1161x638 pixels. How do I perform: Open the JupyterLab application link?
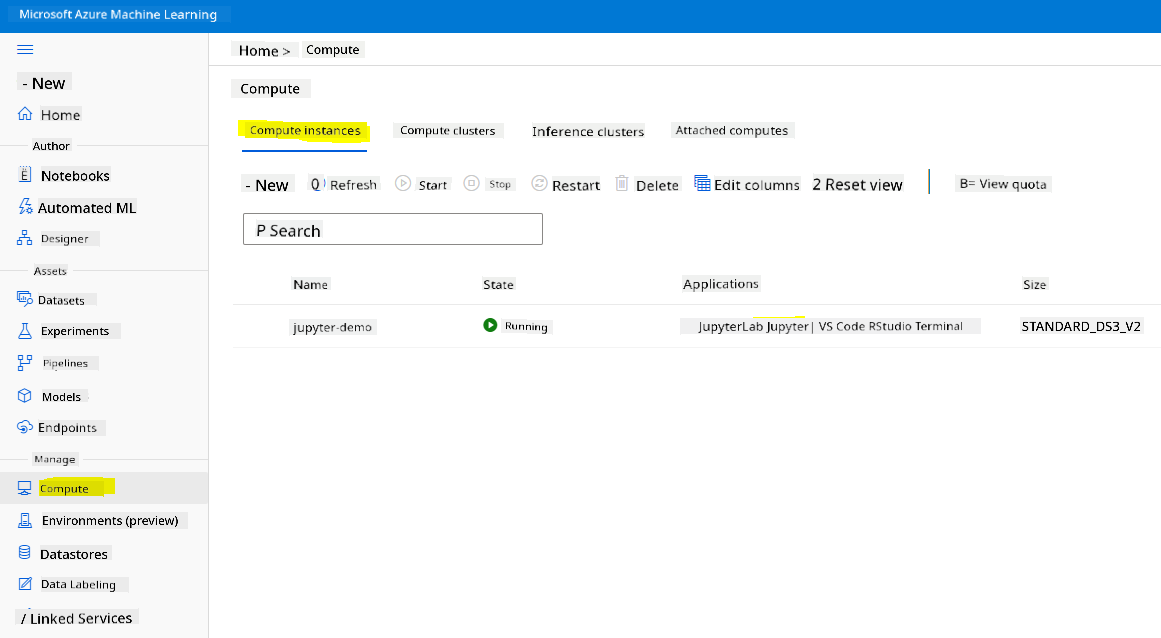(730, 326)
